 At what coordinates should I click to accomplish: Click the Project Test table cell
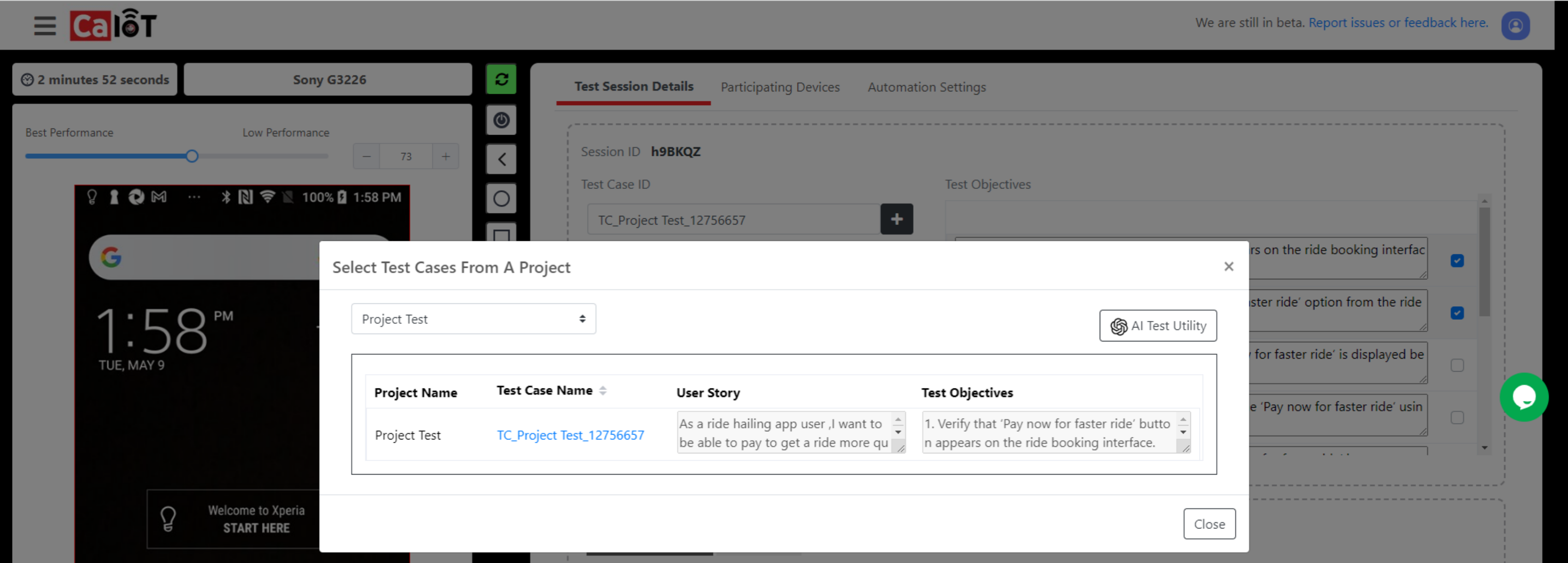(x=407, y=435)
